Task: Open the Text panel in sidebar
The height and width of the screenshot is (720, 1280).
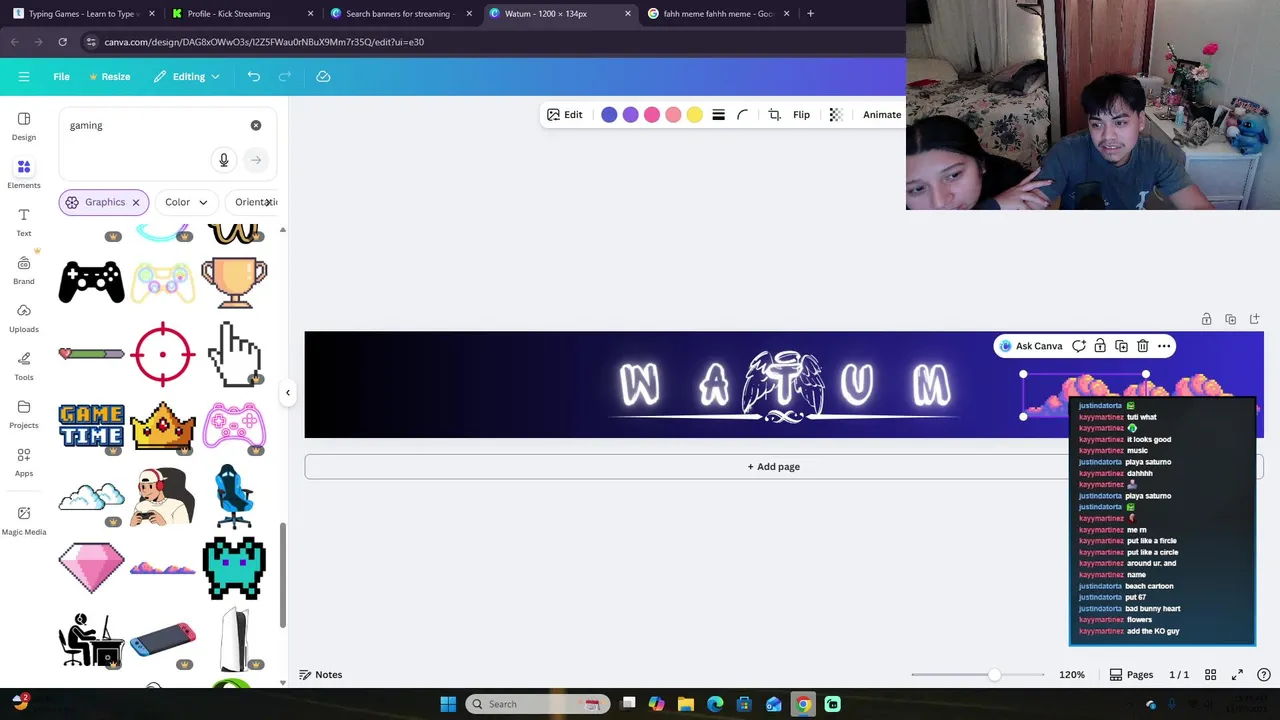Action: click(x=24, y=222)
